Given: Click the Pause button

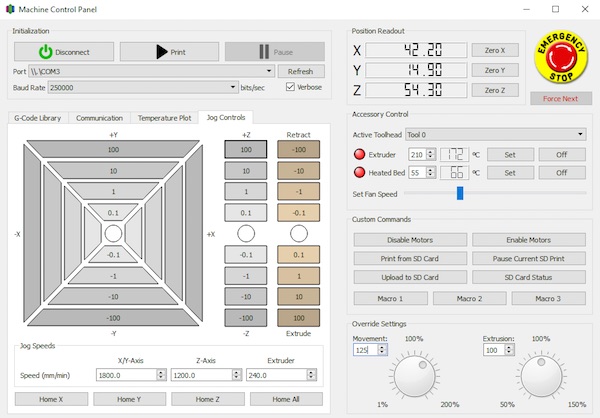Looking at the screenshot, I should [x=275, y=52].
